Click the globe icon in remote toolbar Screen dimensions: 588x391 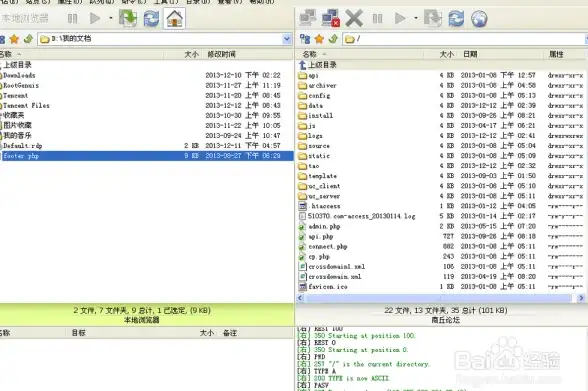[479, 18]
